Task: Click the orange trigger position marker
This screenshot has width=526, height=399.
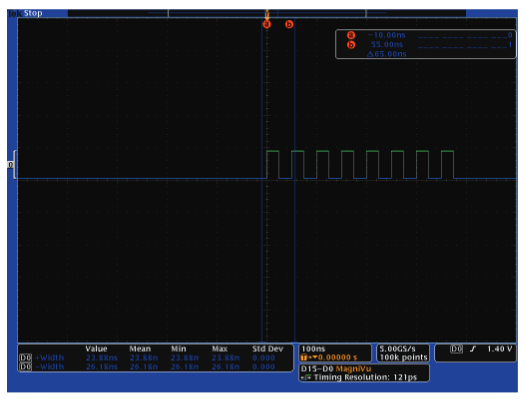Action: [x=267, y=14]
